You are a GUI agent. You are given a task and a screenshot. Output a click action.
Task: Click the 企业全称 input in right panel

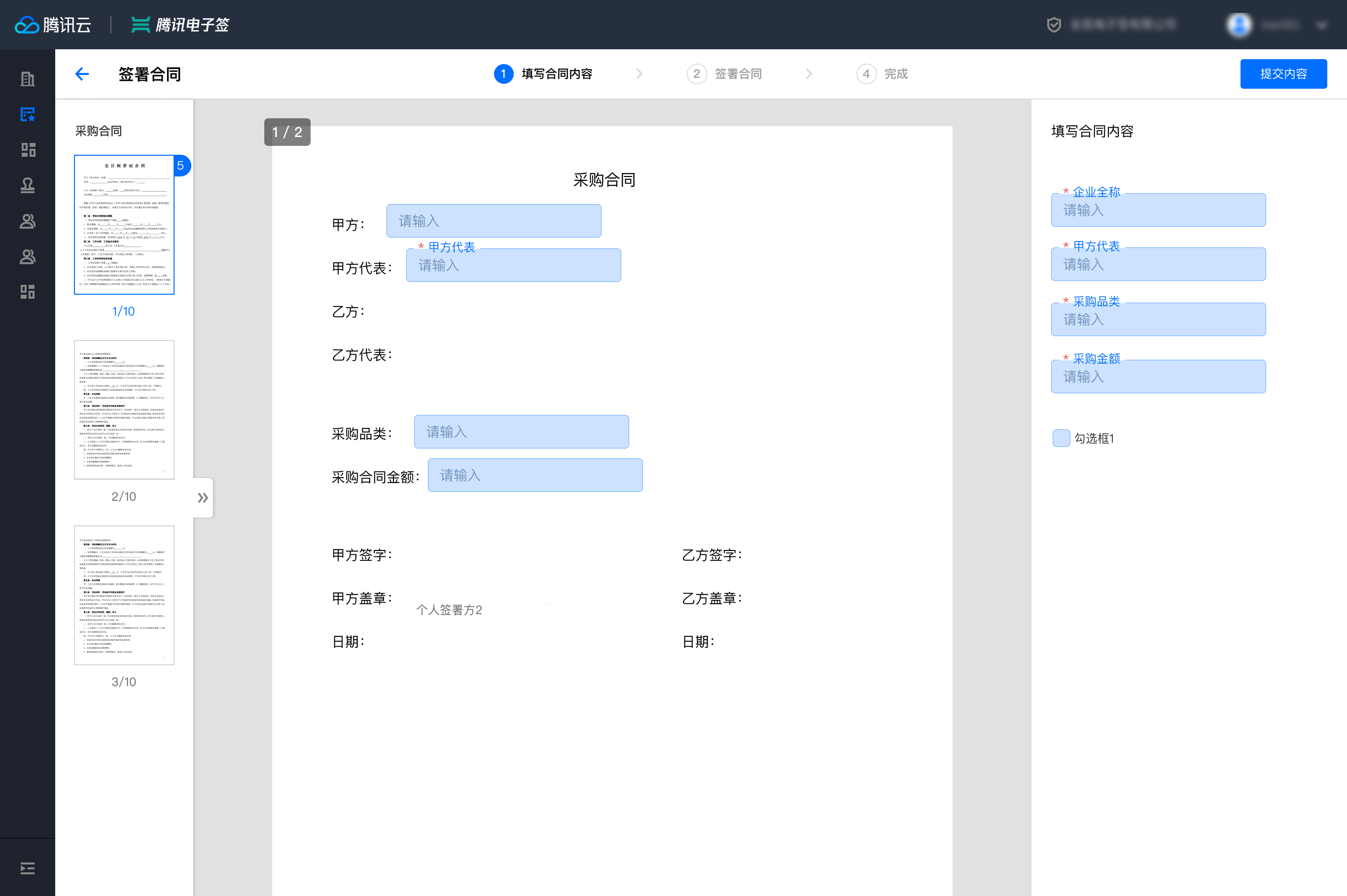pyautogui.click(x=1158, y=210)
